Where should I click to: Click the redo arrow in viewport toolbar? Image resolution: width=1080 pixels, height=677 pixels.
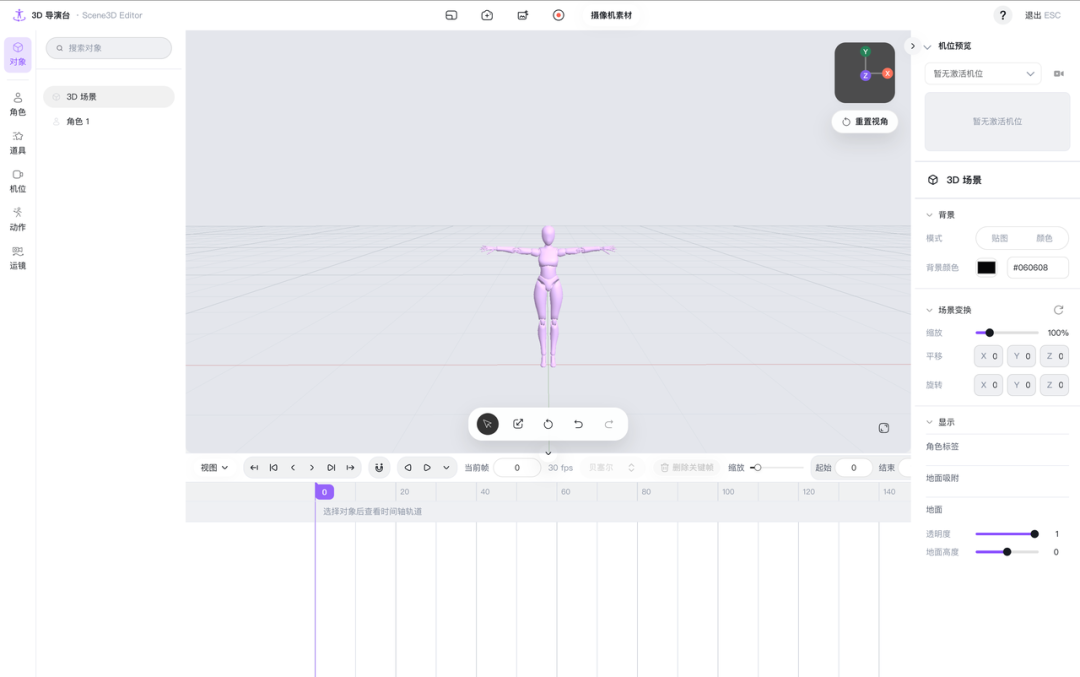[609, 424]
